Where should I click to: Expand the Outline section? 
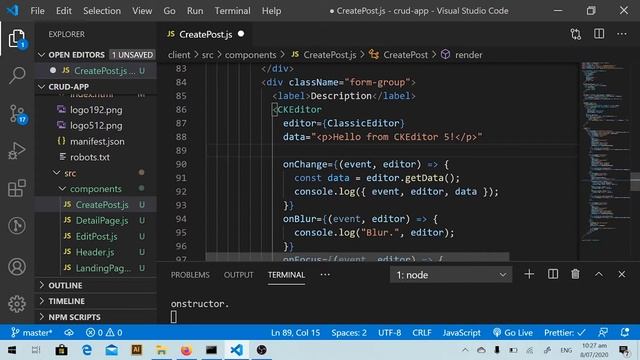96,285
